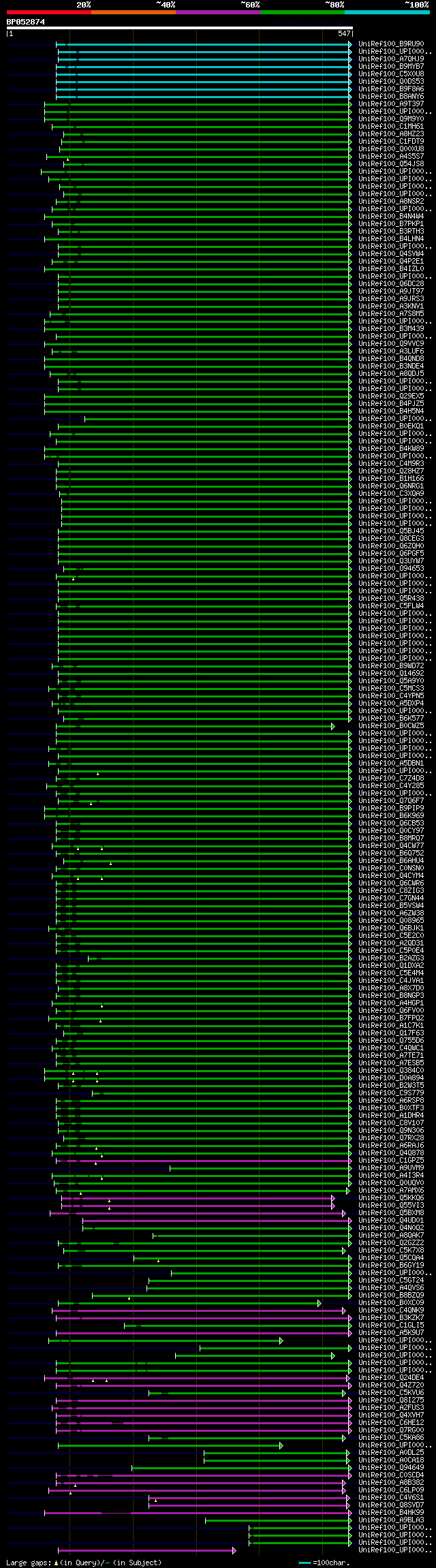Click hit UniRef100_B9F8A6
436x1568 pixels.
tap(391, 89)
